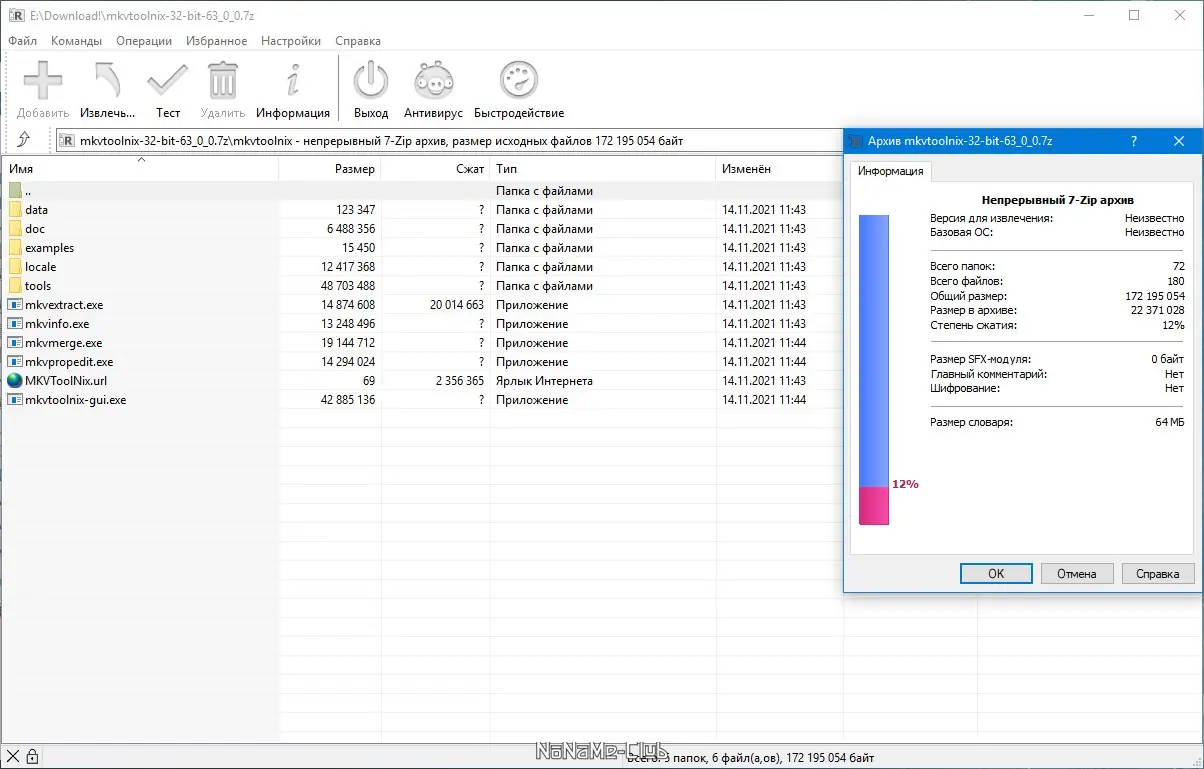The width and height of the screenshot is (1204, 769).
Task: Click the archive path address field
Action: [x=450, y=141]
